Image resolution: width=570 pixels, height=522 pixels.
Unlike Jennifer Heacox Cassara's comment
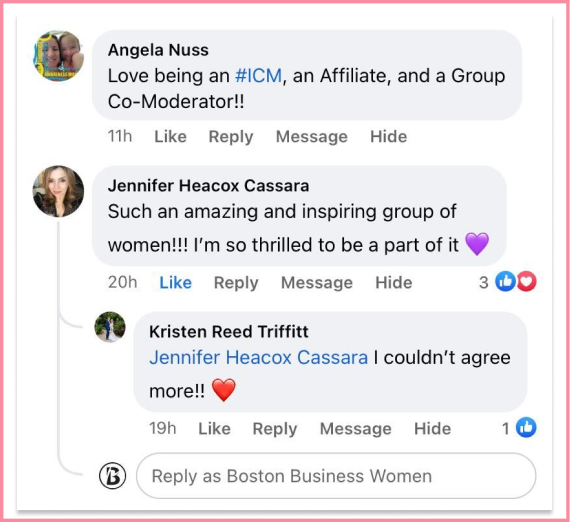click(176, 282)
